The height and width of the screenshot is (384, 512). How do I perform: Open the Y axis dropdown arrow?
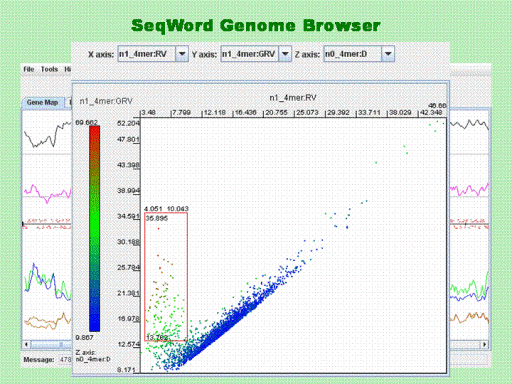click(x=285, y=54)
